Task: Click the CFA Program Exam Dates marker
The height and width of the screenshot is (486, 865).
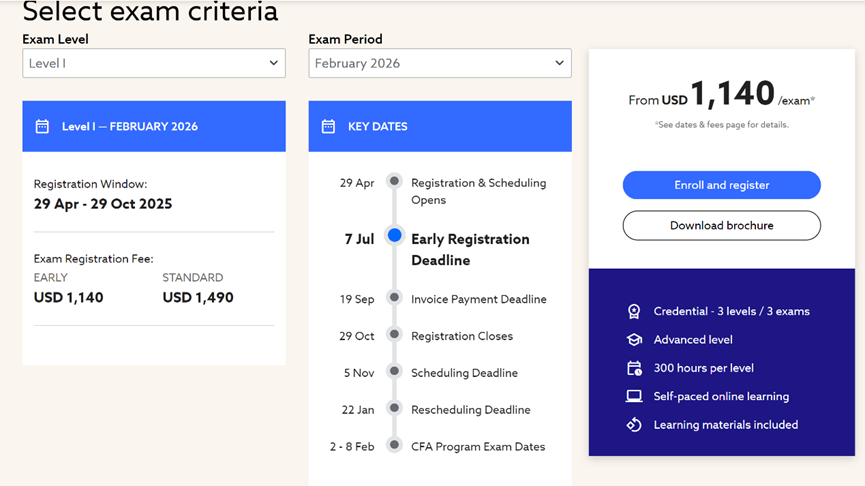Action: click(x=395, y=445)
